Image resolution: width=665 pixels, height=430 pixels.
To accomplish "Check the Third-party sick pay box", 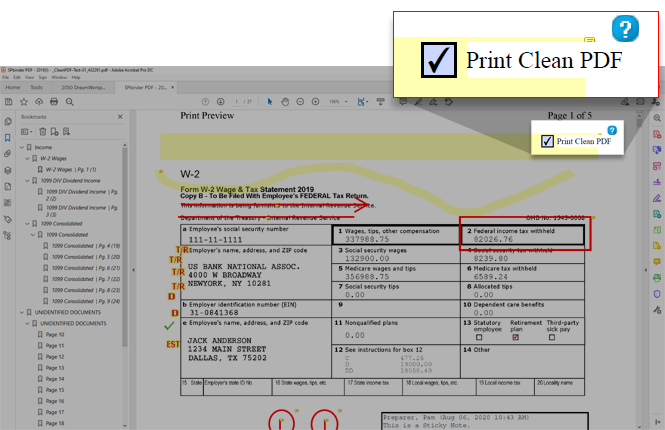I will pyautogui.click(x=552, y=338).
